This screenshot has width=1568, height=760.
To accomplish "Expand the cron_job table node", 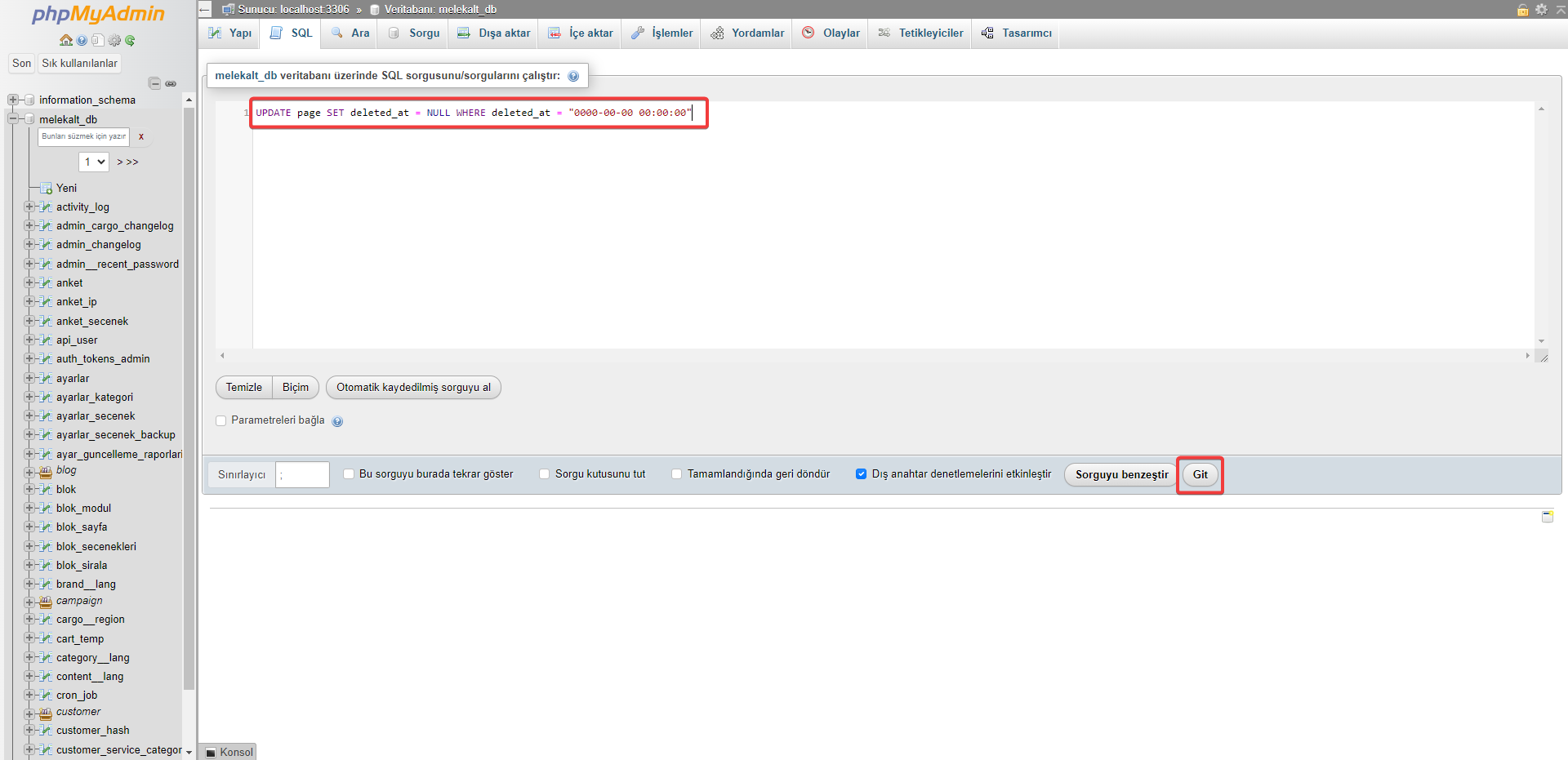I will [29, 696].
